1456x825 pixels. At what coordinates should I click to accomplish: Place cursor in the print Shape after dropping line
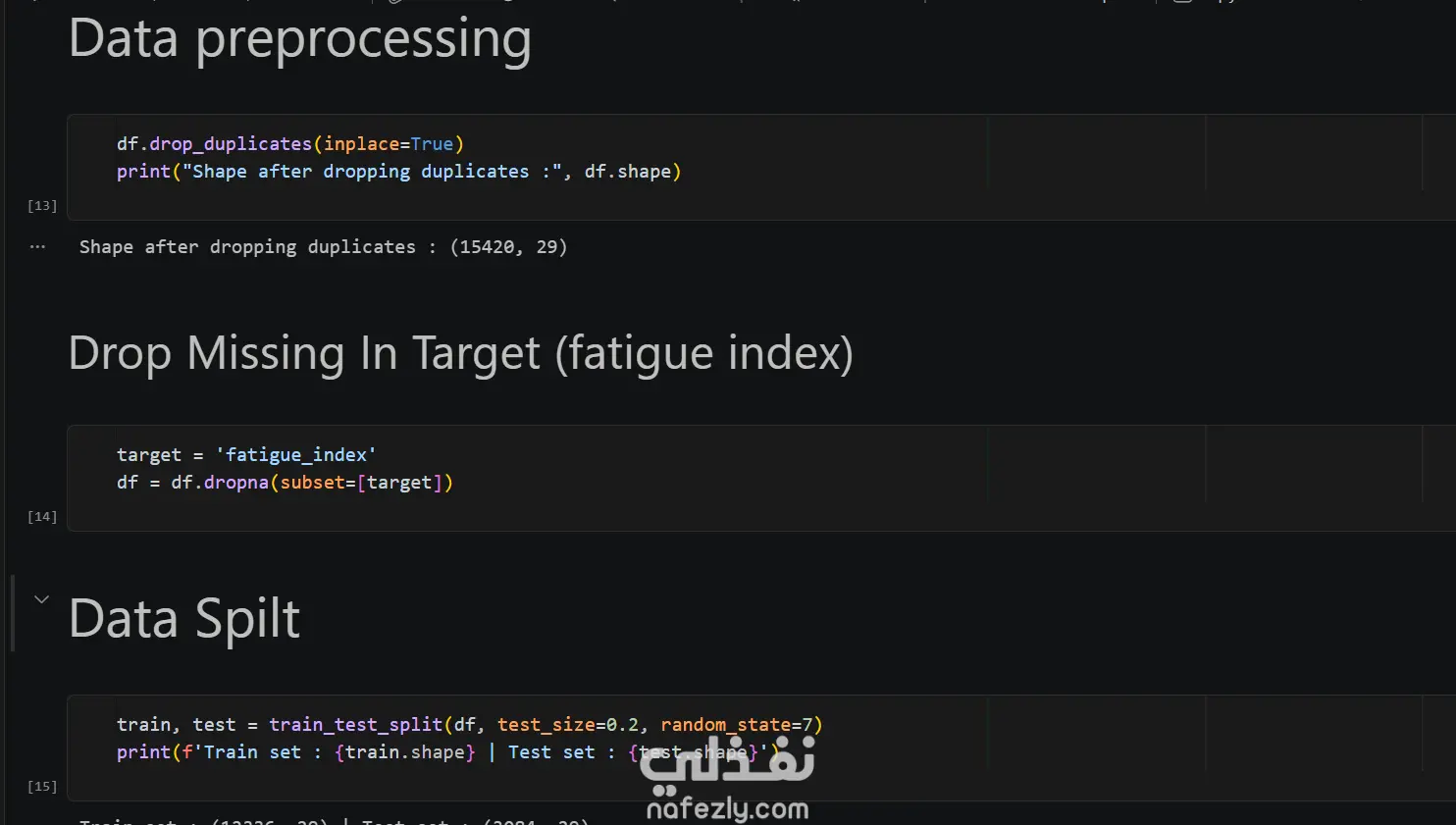point(398,172)
